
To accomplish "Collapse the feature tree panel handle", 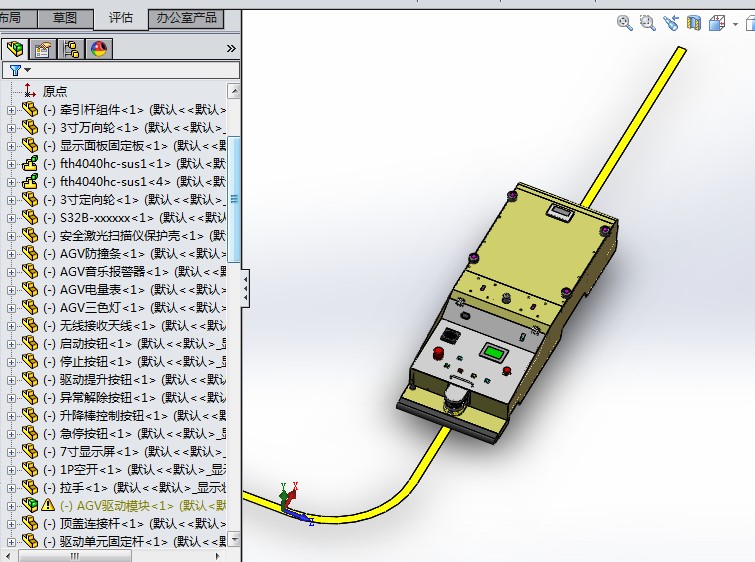I will tap(246, 288).
